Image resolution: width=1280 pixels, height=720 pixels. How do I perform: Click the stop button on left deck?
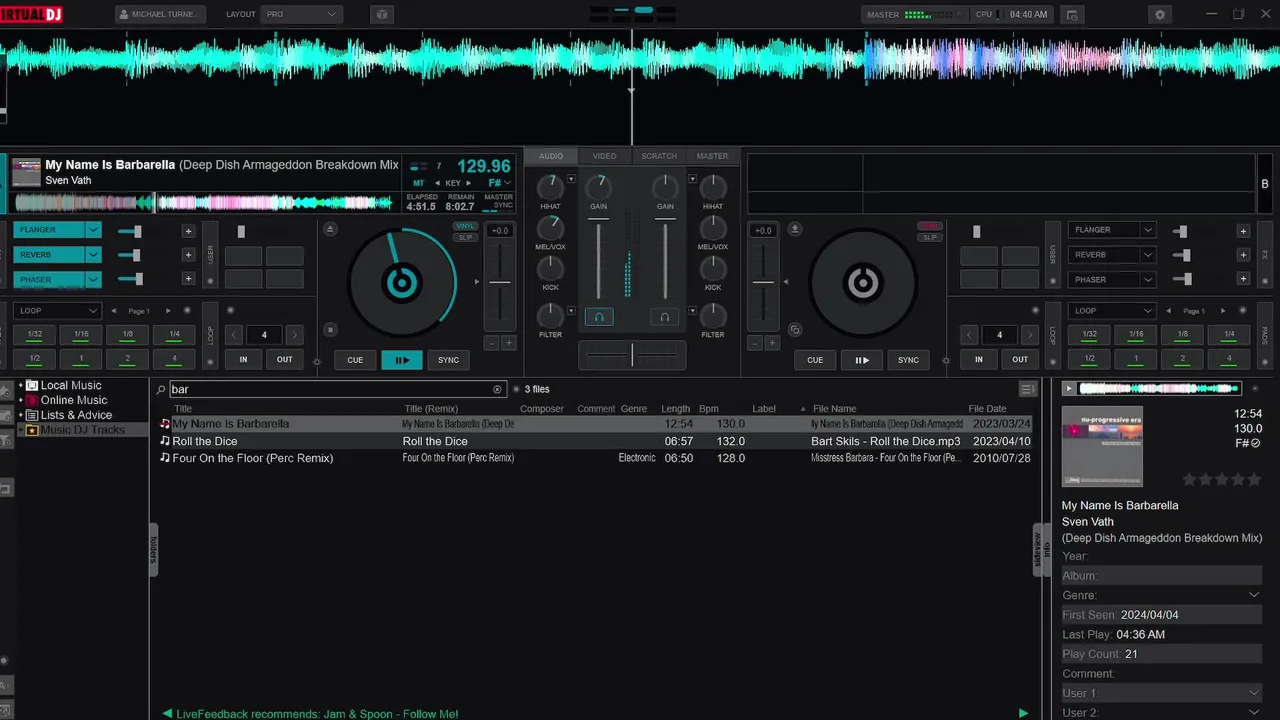pyautogui.click(x=331, y=330)
